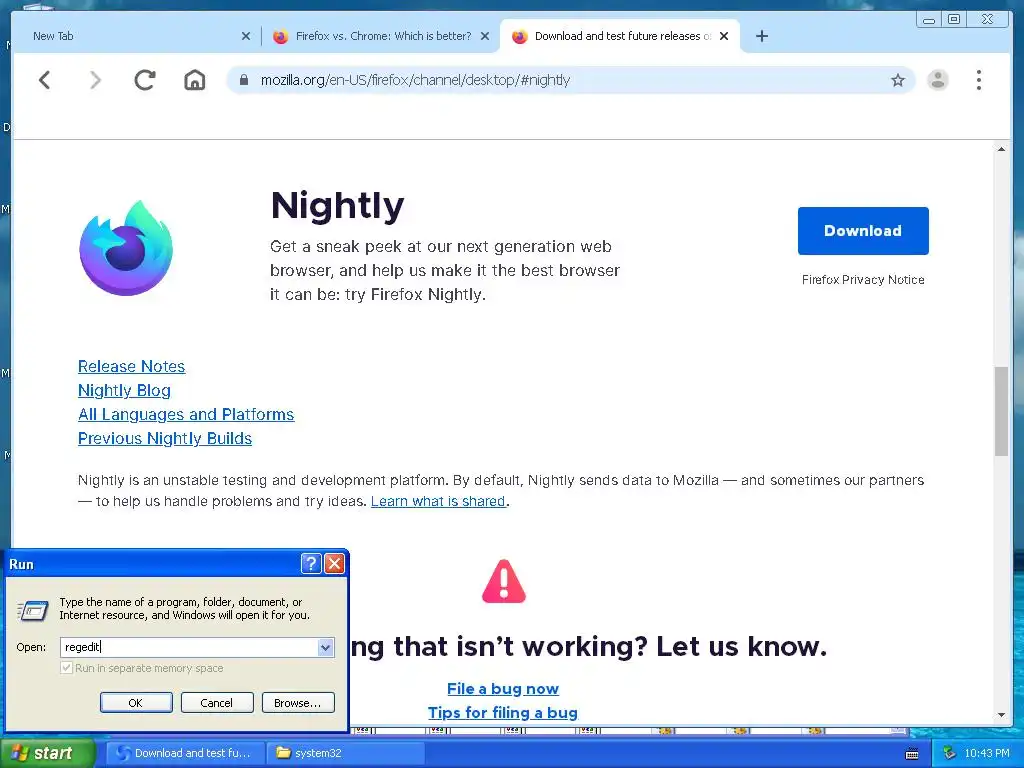1024x768 pixels.
Task: Click the File a bug now link
Action: (x=503, y=688)
